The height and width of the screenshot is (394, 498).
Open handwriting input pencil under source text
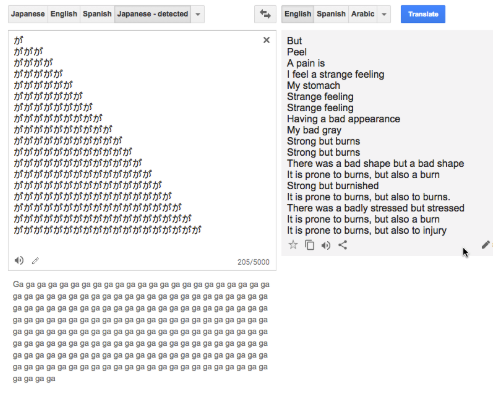[x=35, y=261]
